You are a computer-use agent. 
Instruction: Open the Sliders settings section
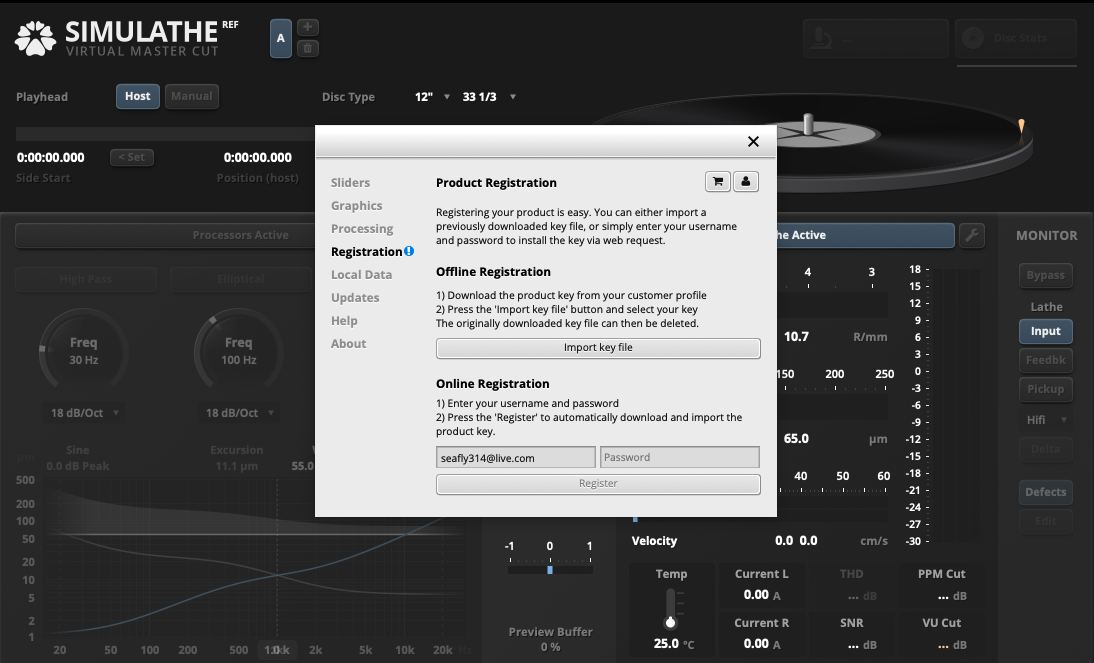[350, 183]
